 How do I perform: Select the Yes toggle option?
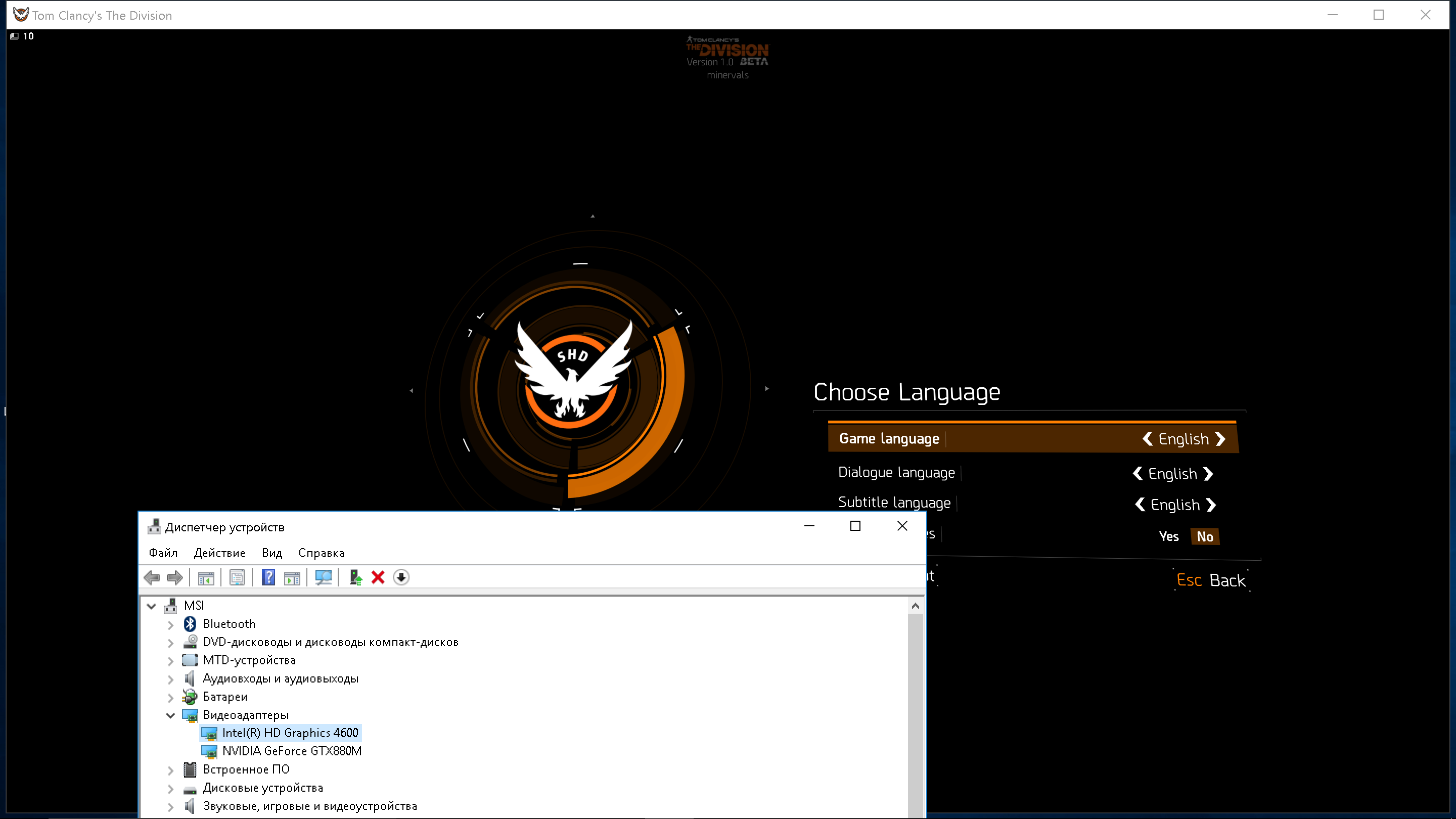(x=1168, y=536)
